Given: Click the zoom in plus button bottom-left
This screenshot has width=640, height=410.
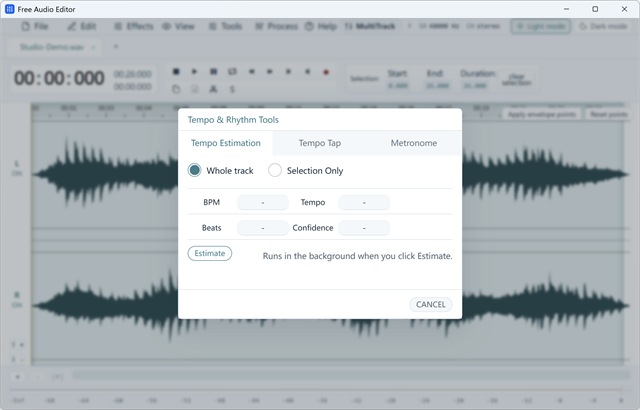Looking at the screenshot, I should pos(18,377).
